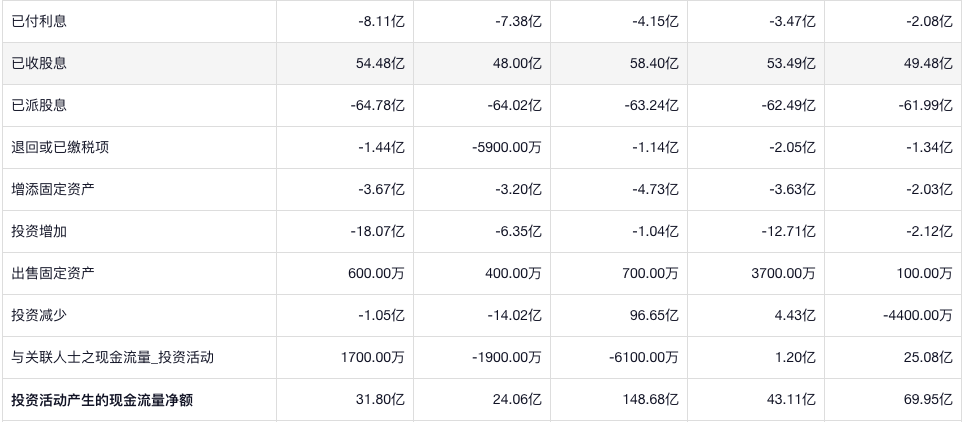Select the 投资减少 row label
Screen dimensions: 971x422
(39, 315)
